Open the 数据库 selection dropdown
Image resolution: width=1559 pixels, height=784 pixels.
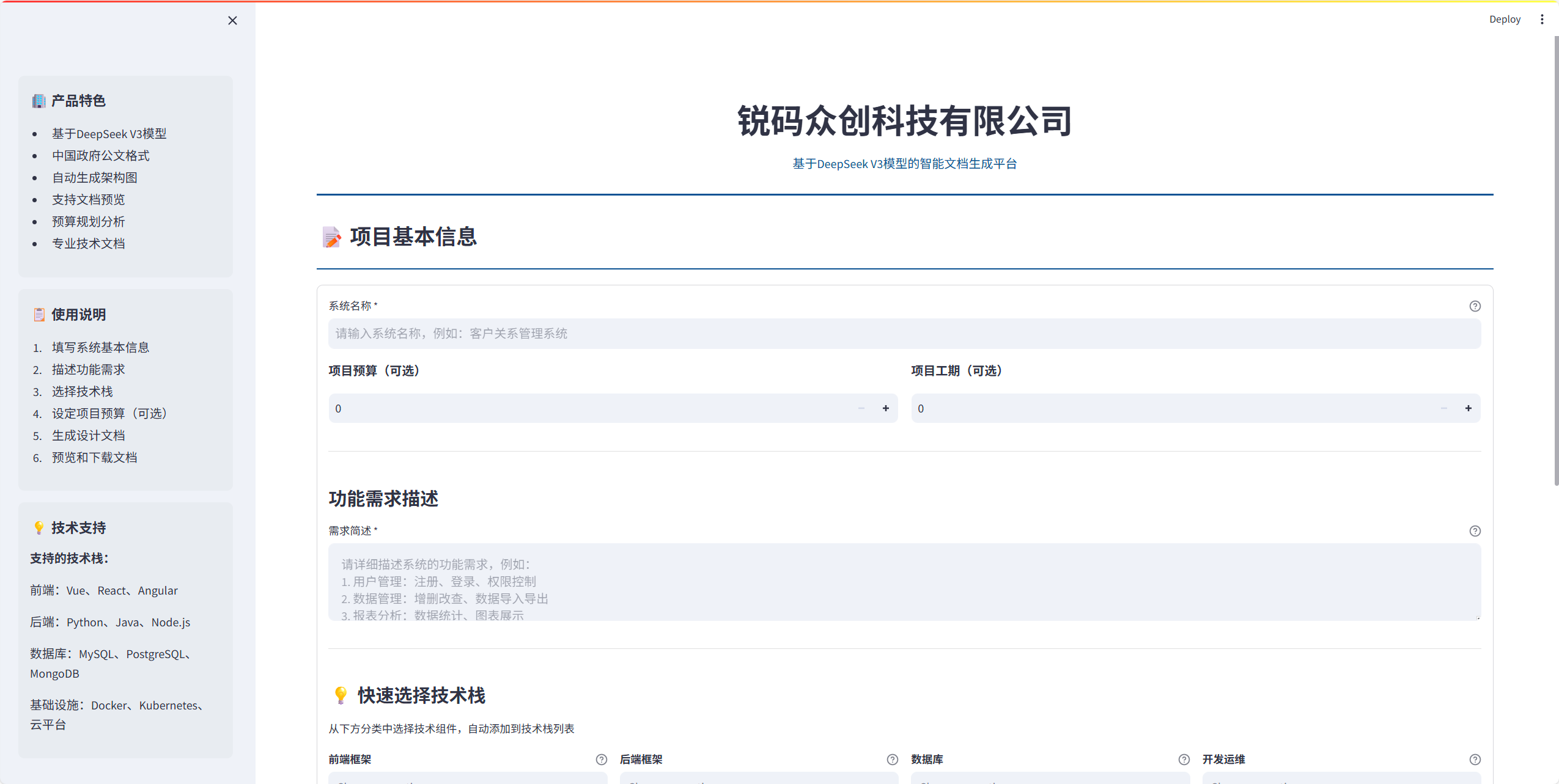pos(1050,779)
